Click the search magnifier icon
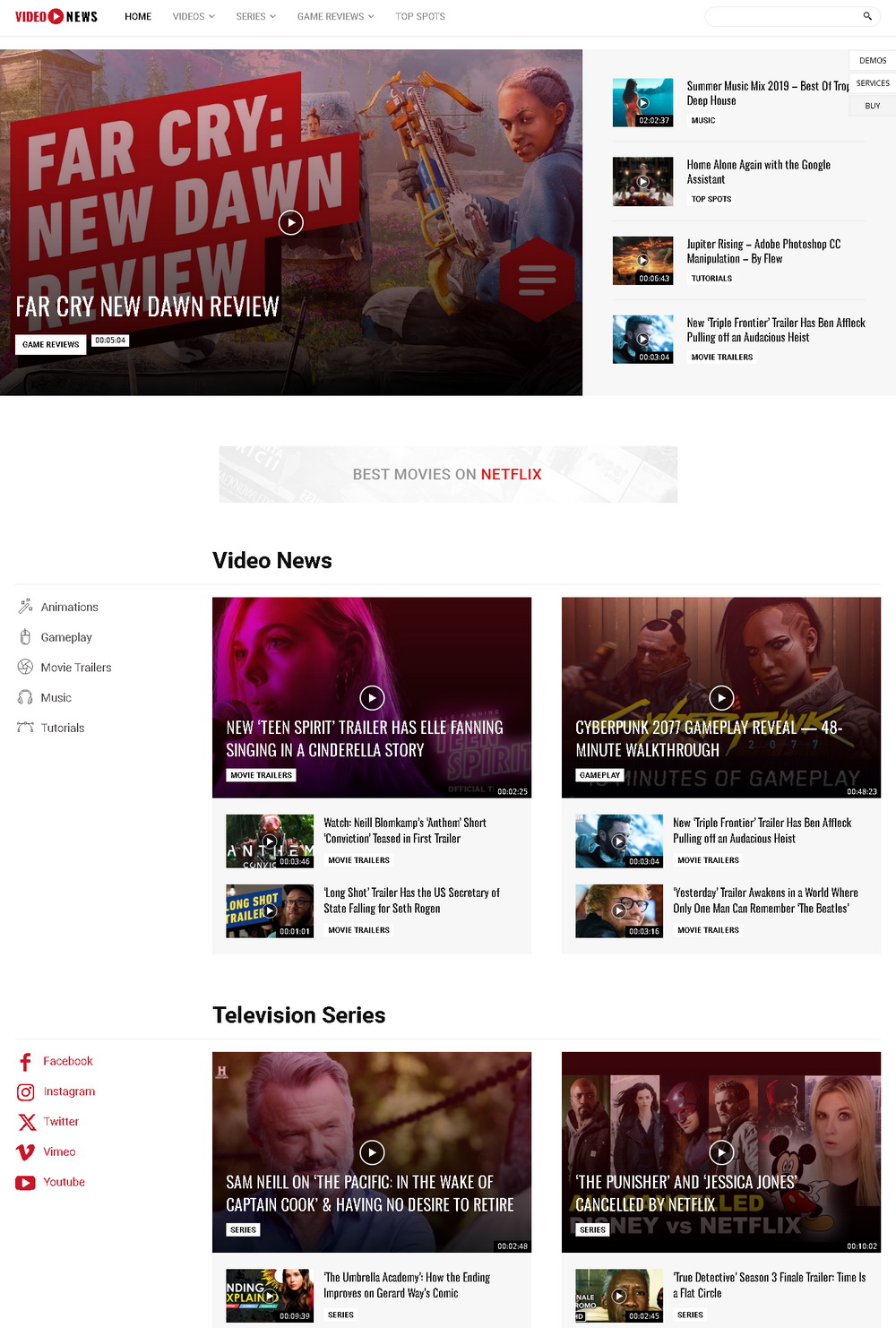The width and height of the screenshot is (896, 1328). coord(866,16)
